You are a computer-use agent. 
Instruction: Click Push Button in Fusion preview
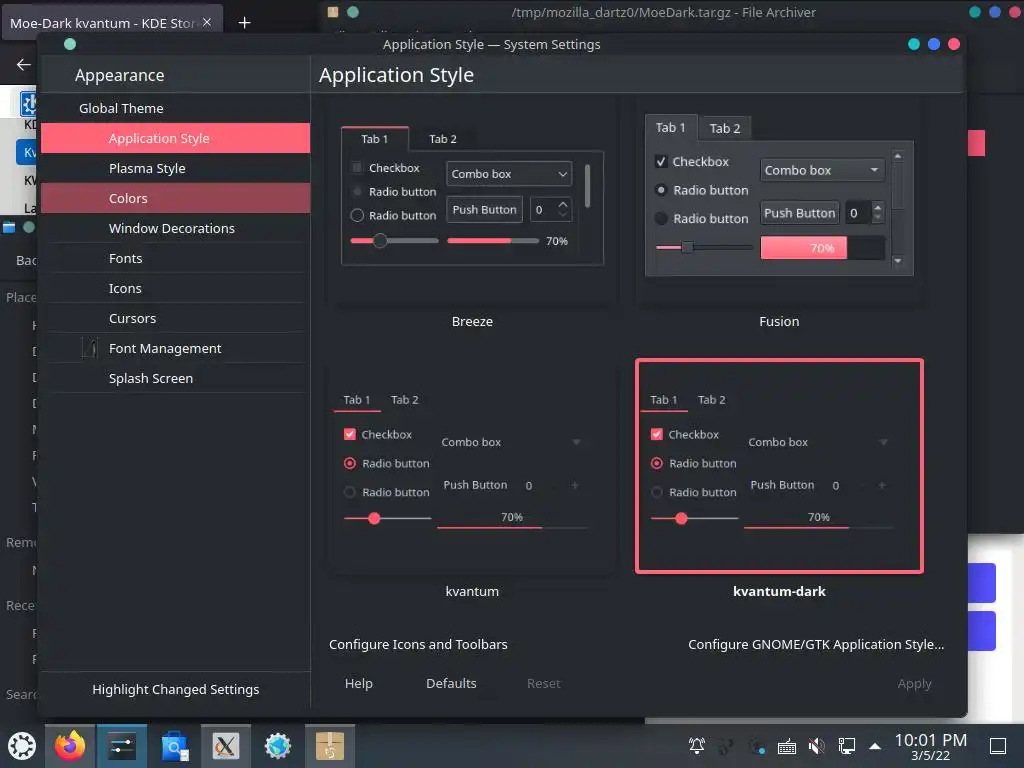(x=799, y=213)
